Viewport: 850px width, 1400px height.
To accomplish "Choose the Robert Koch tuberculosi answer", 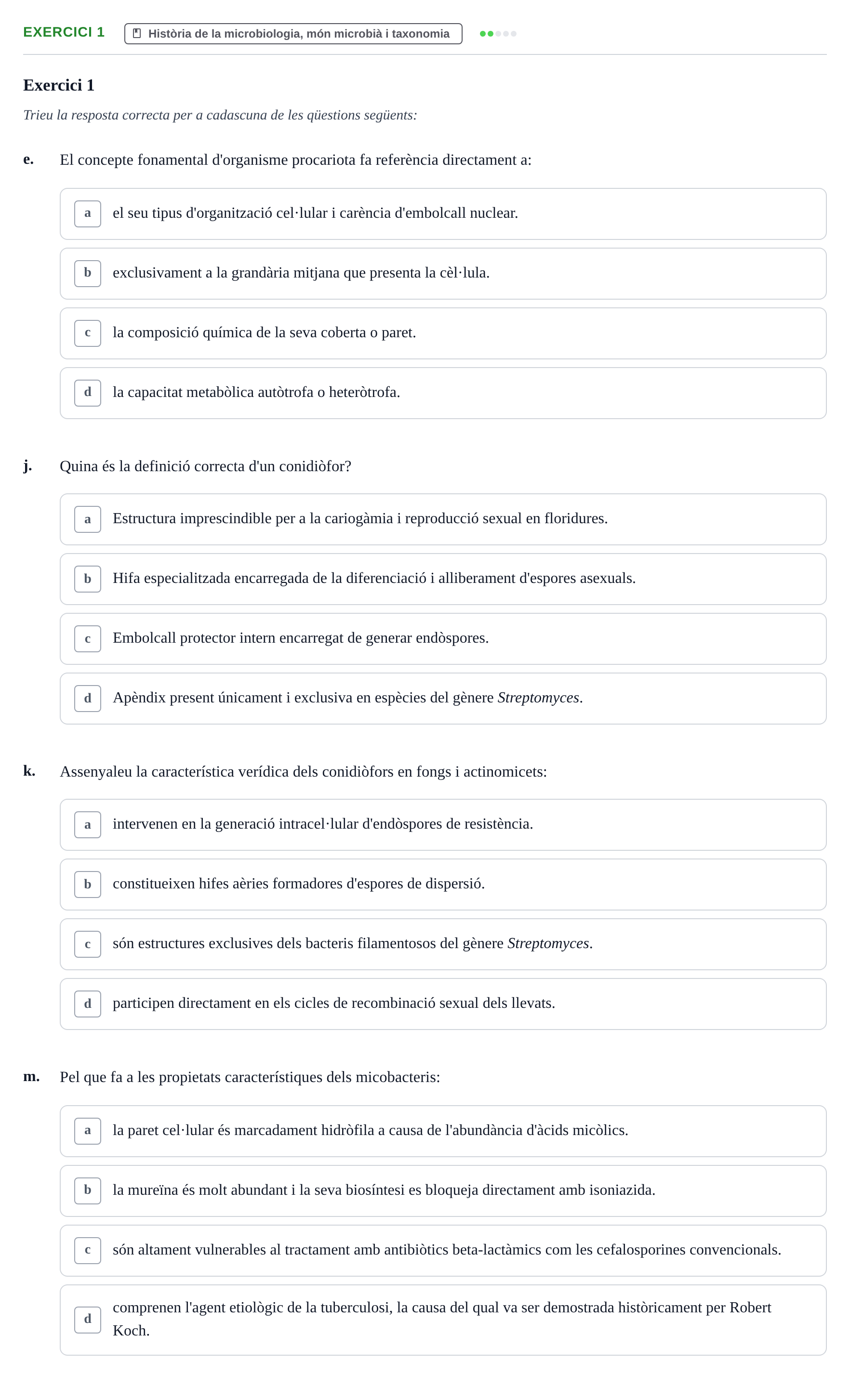I will click(x=443, y=1320).
